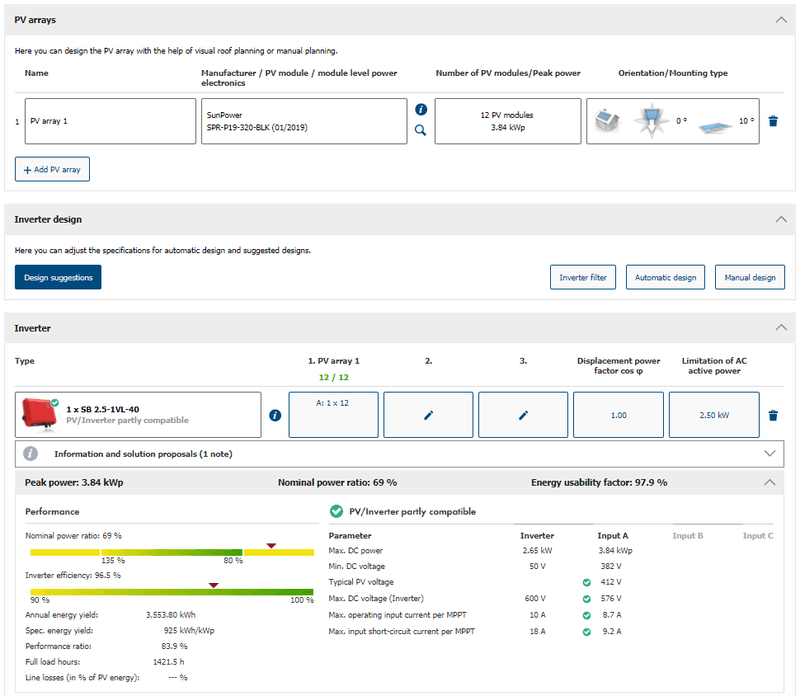Image resolution: width=800 pixels, height=696 pixels.
Task: Collapse the PV arrays section
Action: tap(781, 19)
